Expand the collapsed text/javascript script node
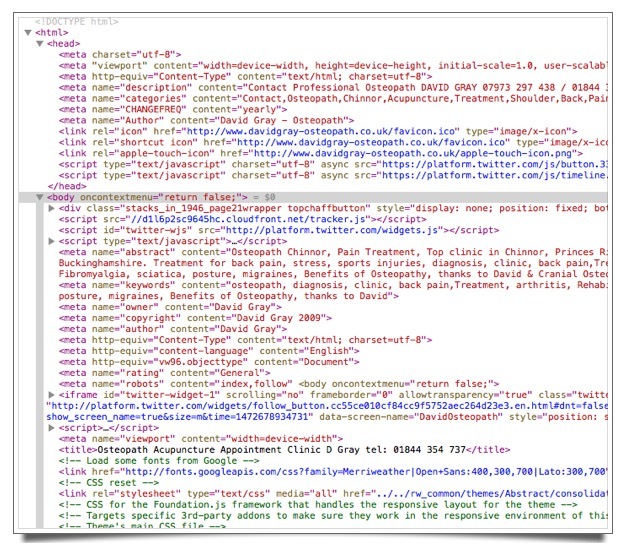The height and width of the screenshot is (545, 628). [x=51, y=241]
